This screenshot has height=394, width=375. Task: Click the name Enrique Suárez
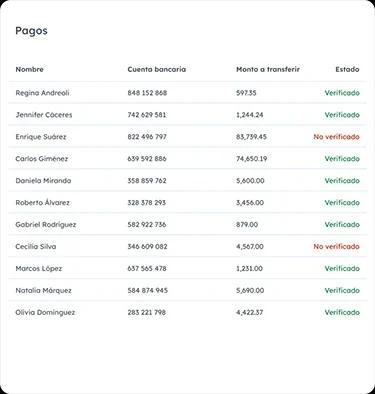click(x=41, y=137)
